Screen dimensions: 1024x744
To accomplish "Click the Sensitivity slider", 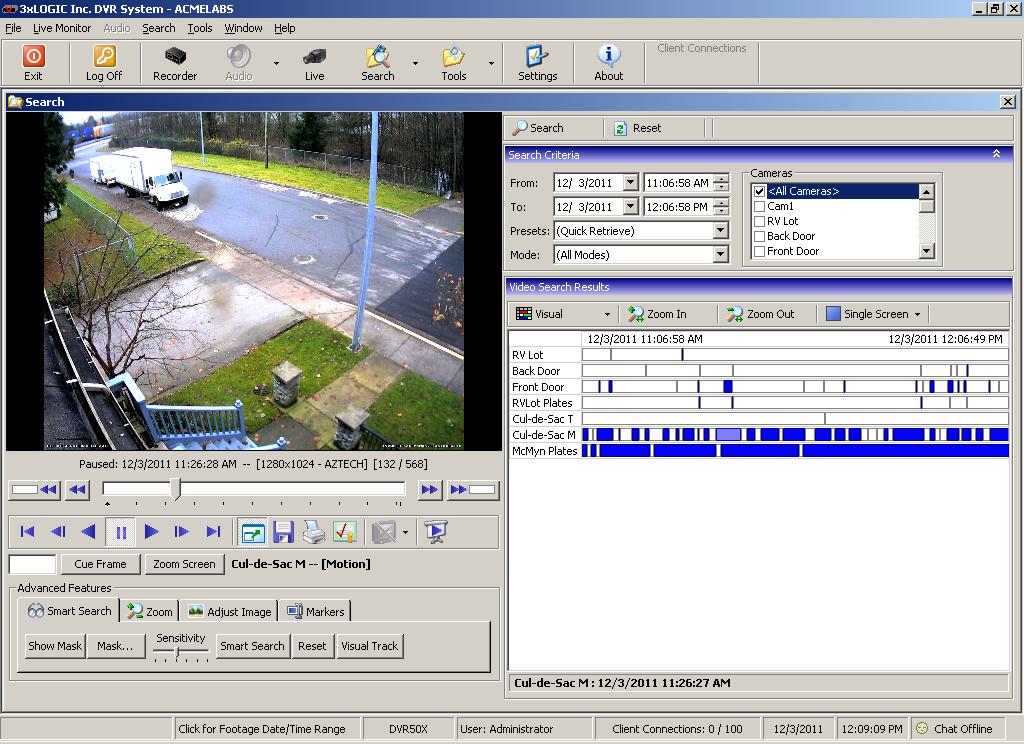I will click(x=178, y=652).
